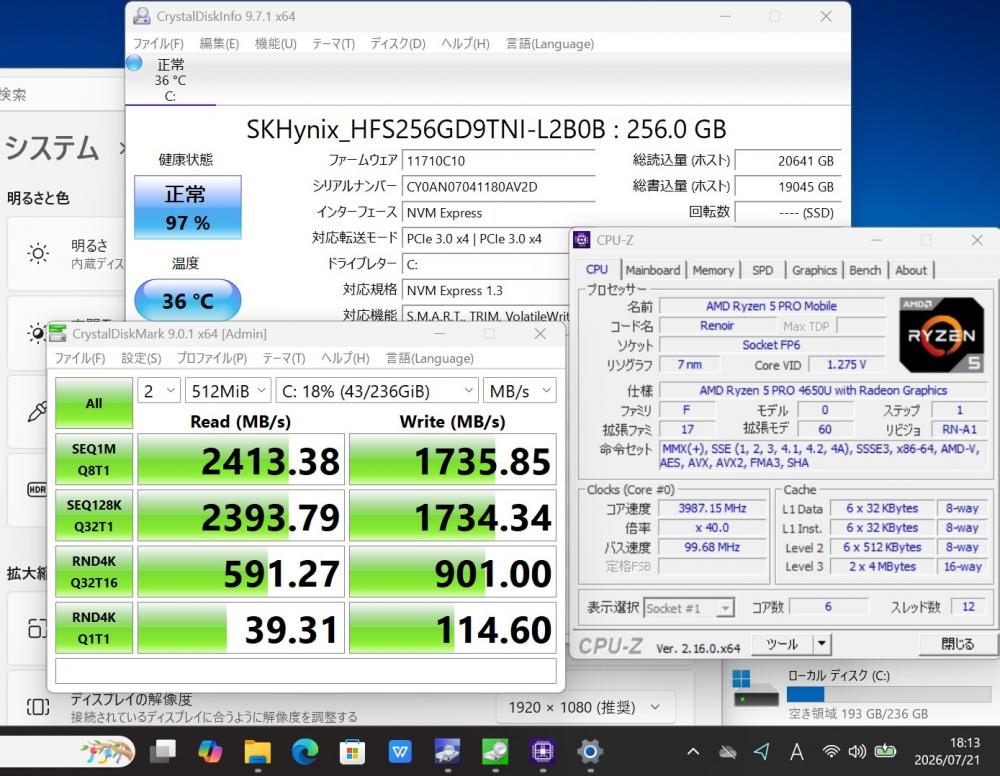Open File Explorer on the taskbar
This screenshot has height=776, width=1000.
pyautogui.click(x=258, y=752)
